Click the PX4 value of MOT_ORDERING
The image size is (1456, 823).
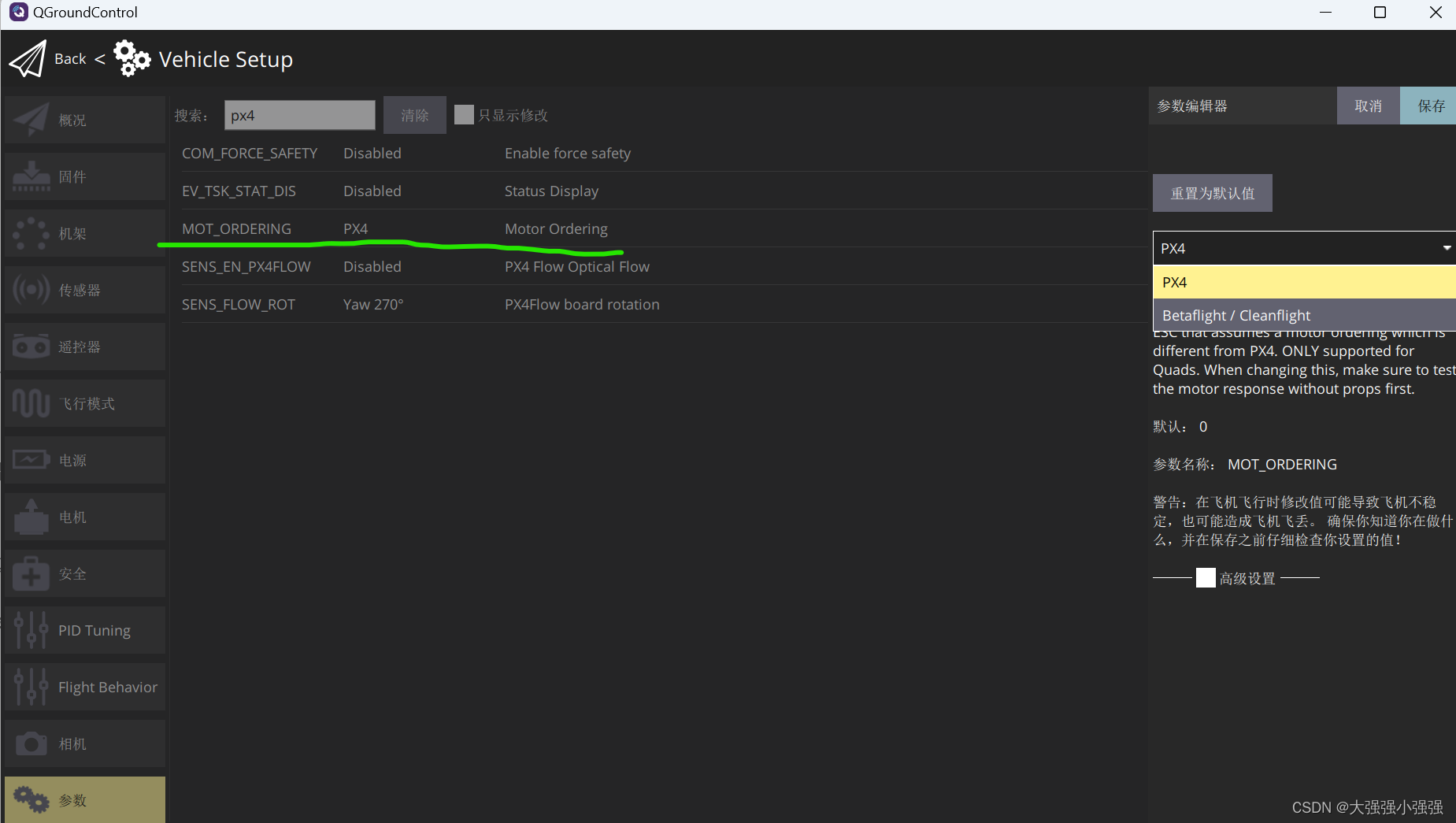tap(356, 228)
